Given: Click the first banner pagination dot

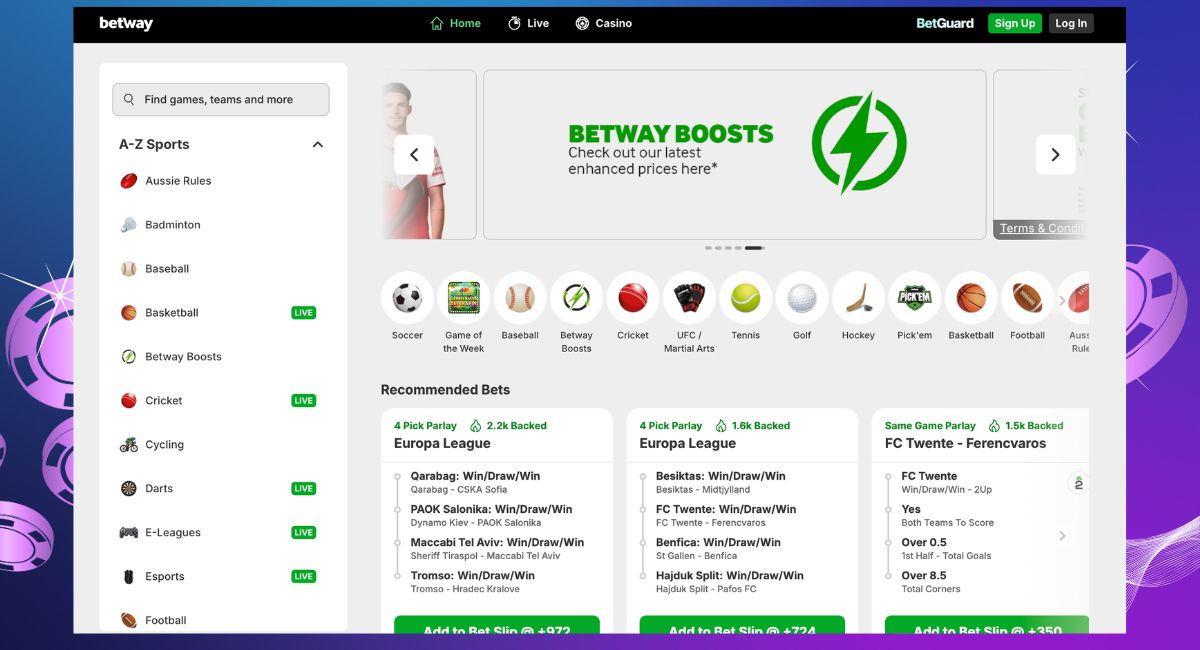Looking at the screenshot, I should coord(708,247).
